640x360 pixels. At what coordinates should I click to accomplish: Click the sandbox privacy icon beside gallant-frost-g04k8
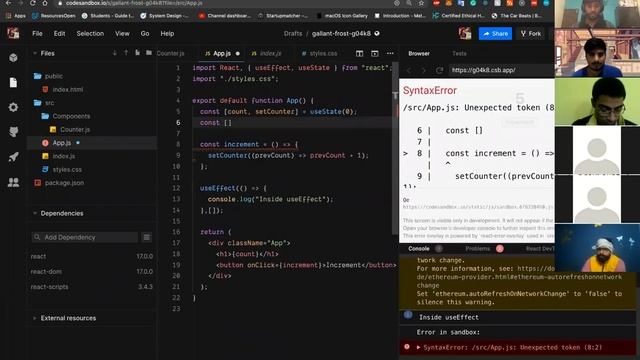coord(377,33)
